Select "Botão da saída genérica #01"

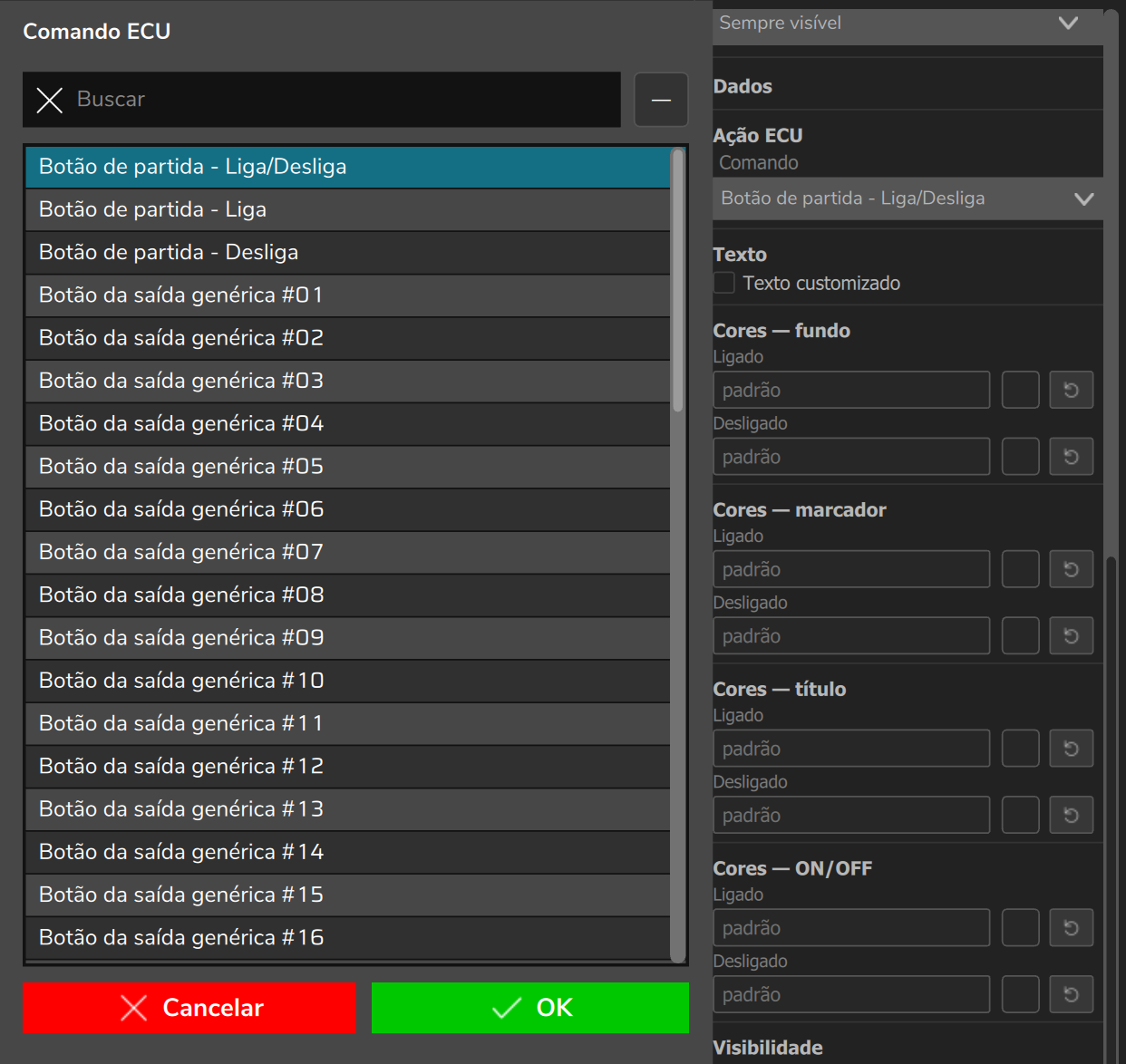(347, 295)
